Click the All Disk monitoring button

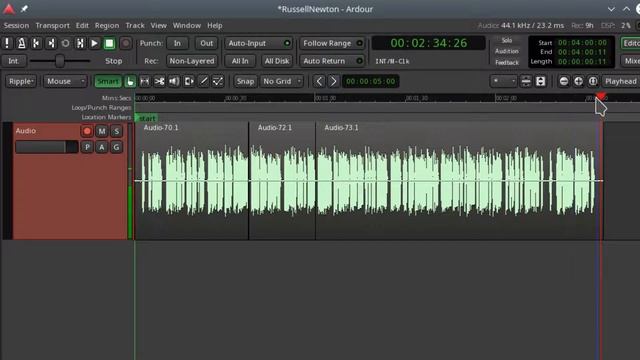click(x=277, y=61)
